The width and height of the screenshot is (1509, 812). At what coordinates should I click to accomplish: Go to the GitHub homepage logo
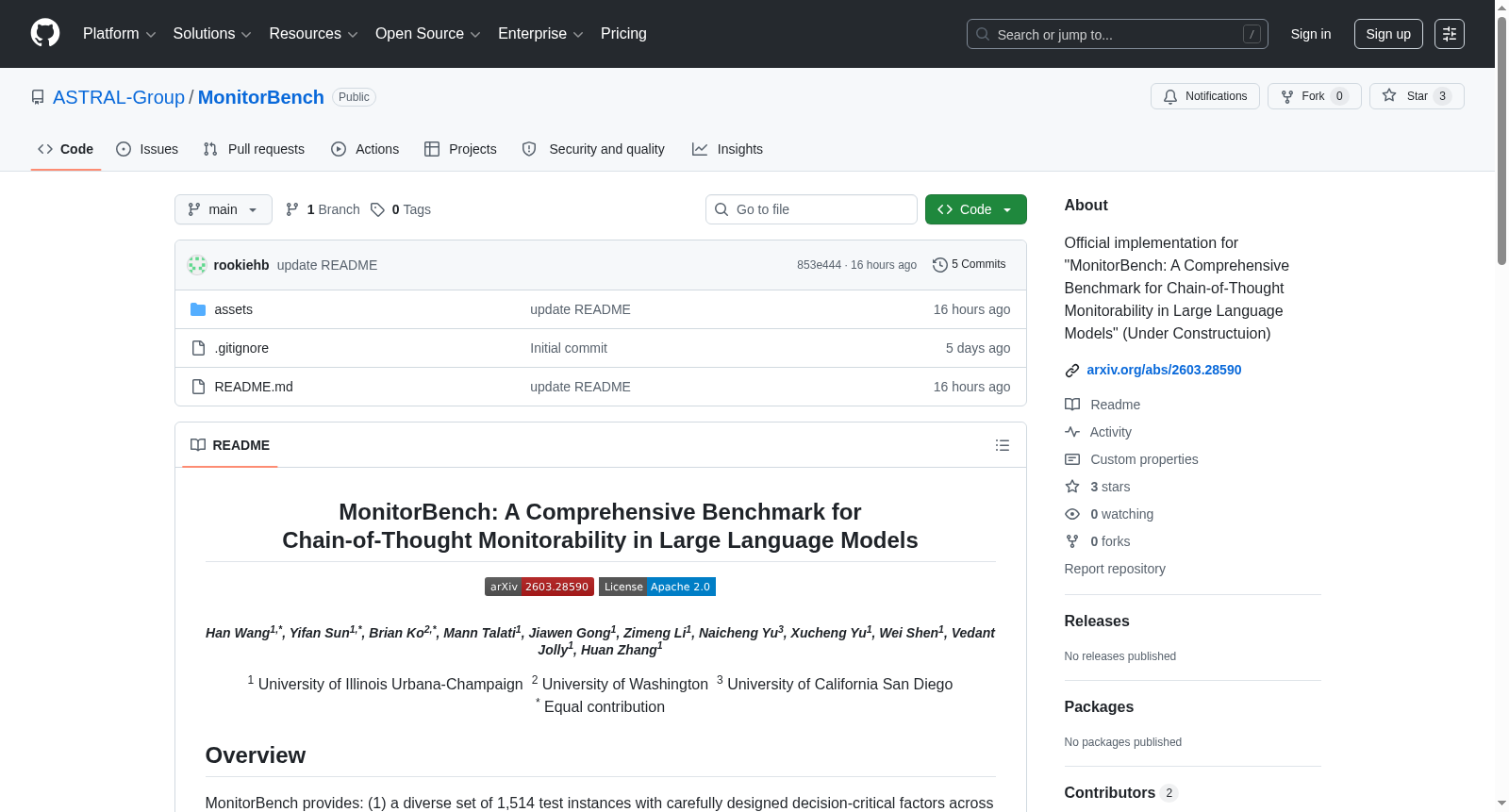pos(45,34)
